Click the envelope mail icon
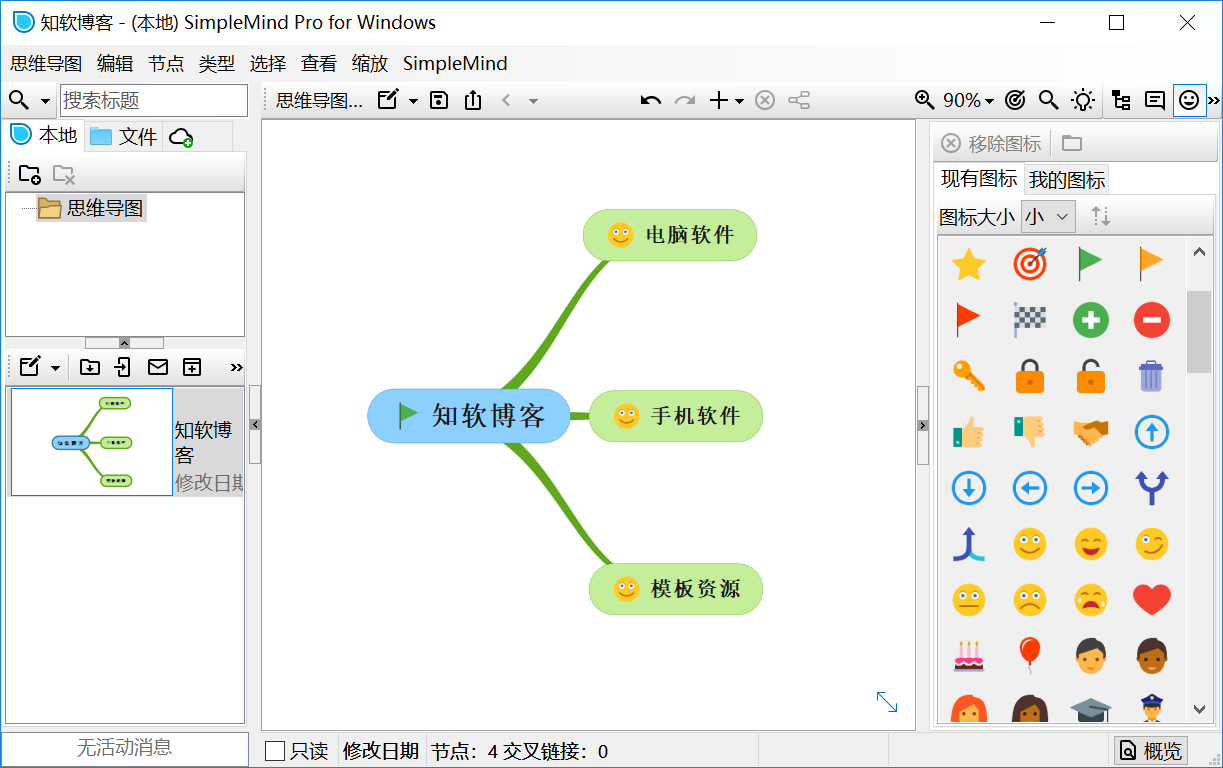The width and height of the screenshot is (1223, 768). pos(158,367)
